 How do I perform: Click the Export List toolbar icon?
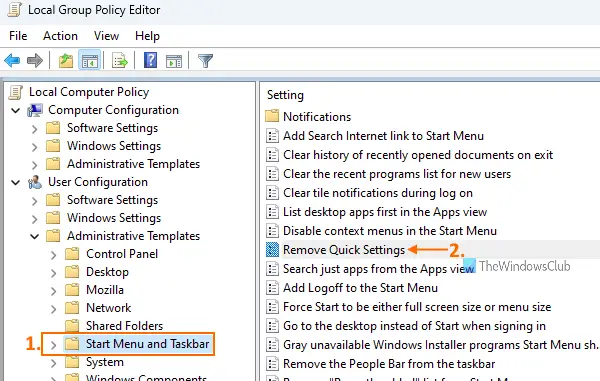pos(119,60)
